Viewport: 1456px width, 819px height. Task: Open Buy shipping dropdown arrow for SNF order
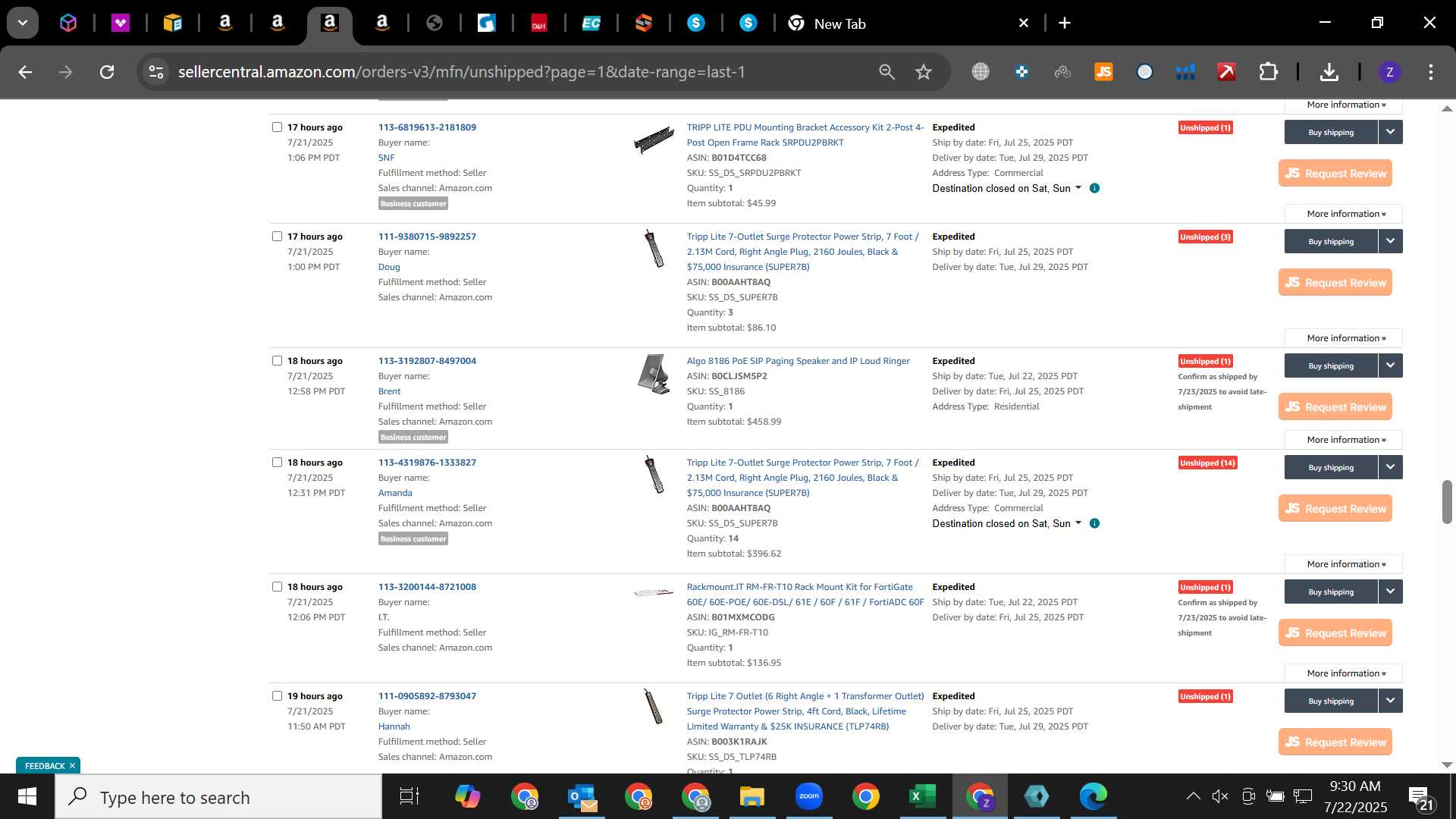click(x=1390, y=132)
